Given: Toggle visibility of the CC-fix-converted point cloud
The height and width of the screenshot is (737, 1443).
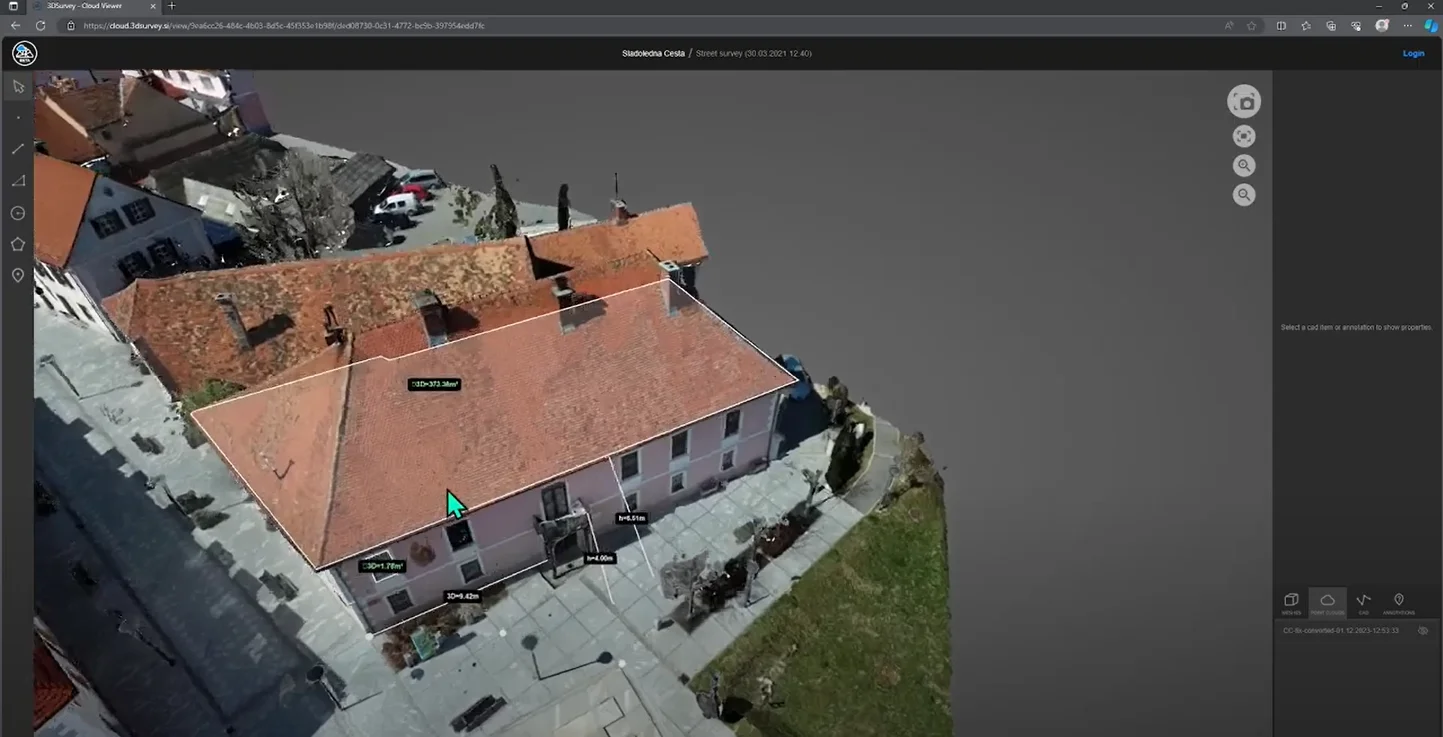Looking at the screenshot, I should click(1423, 631).
